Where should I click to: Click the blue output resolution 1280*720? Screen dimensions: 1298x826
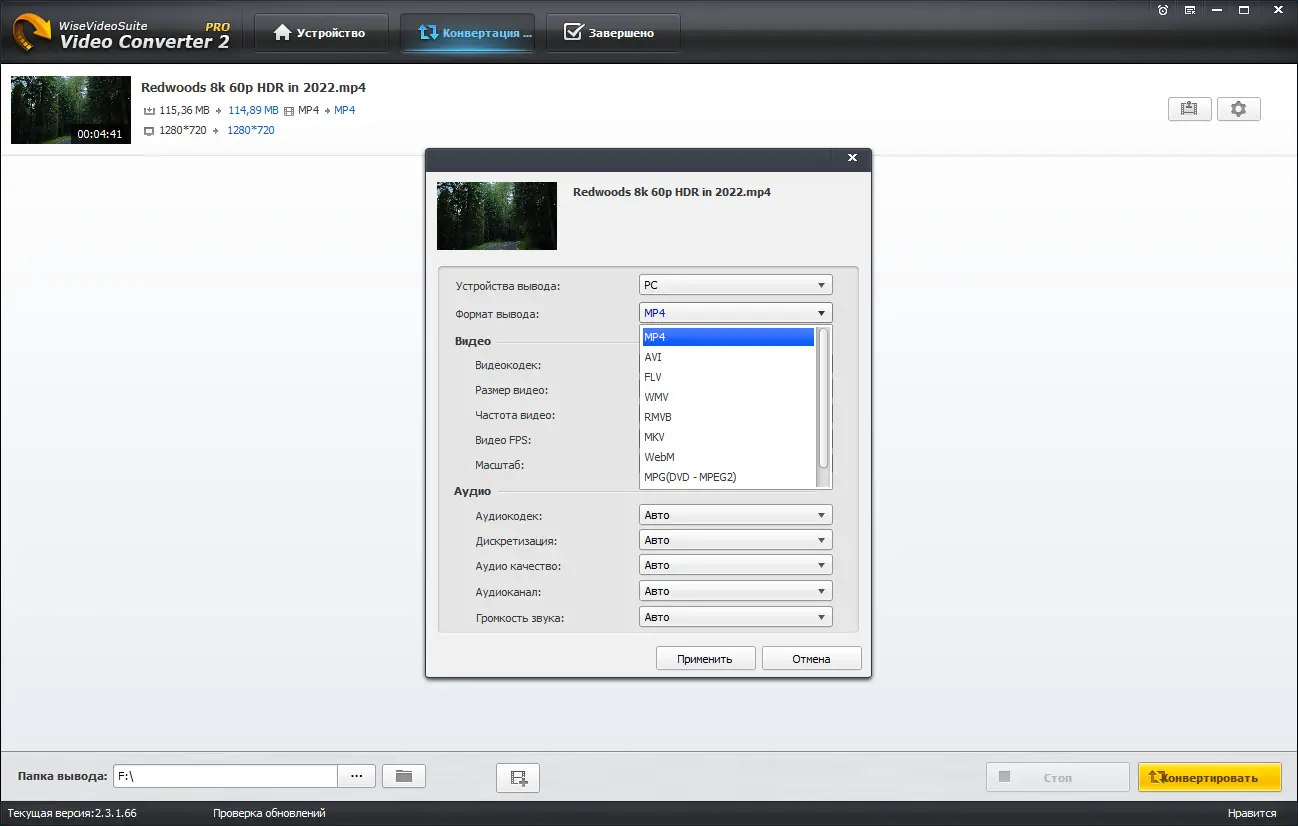point(251,130)
